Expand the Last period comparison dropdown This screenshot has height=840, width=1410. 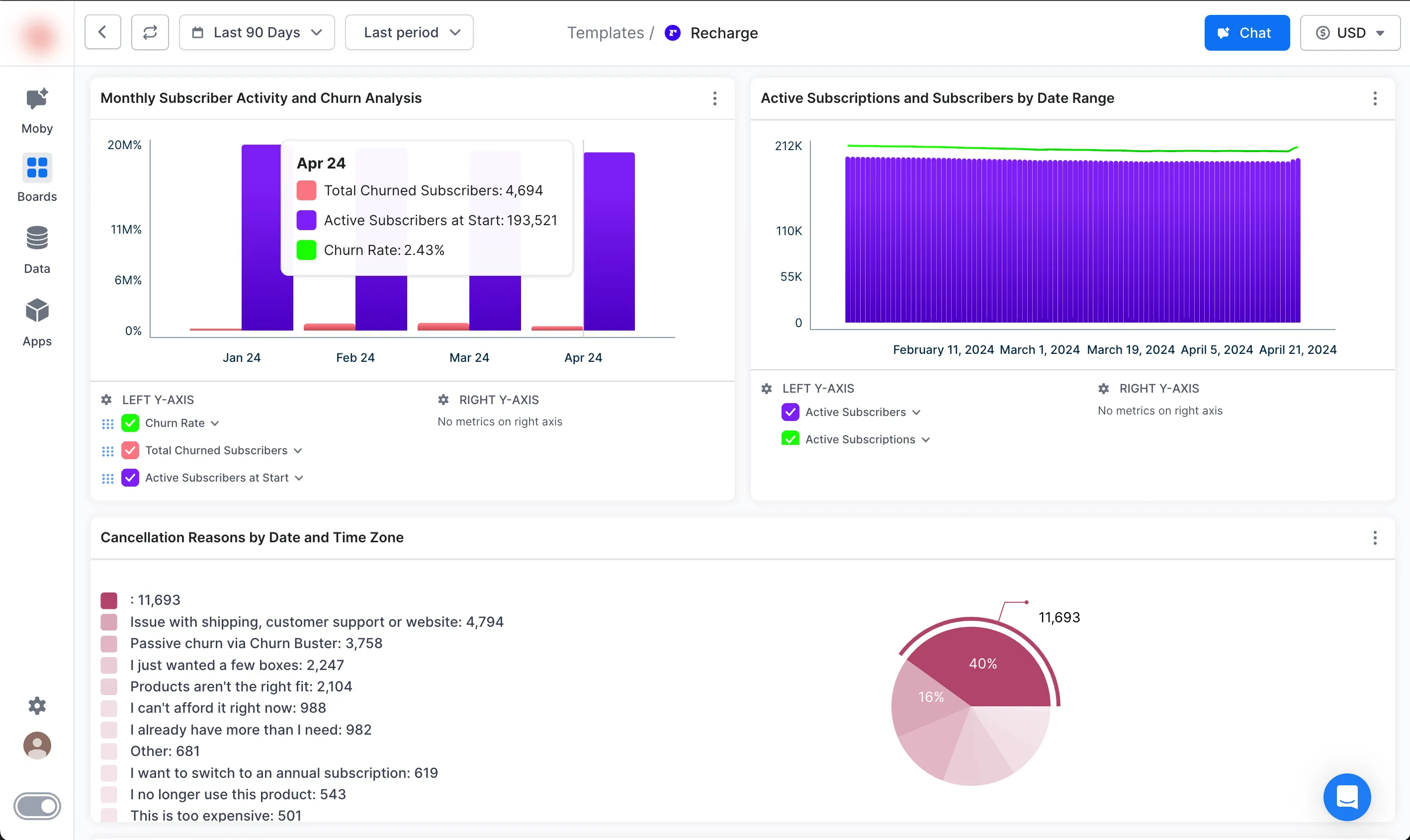[409, 32]
